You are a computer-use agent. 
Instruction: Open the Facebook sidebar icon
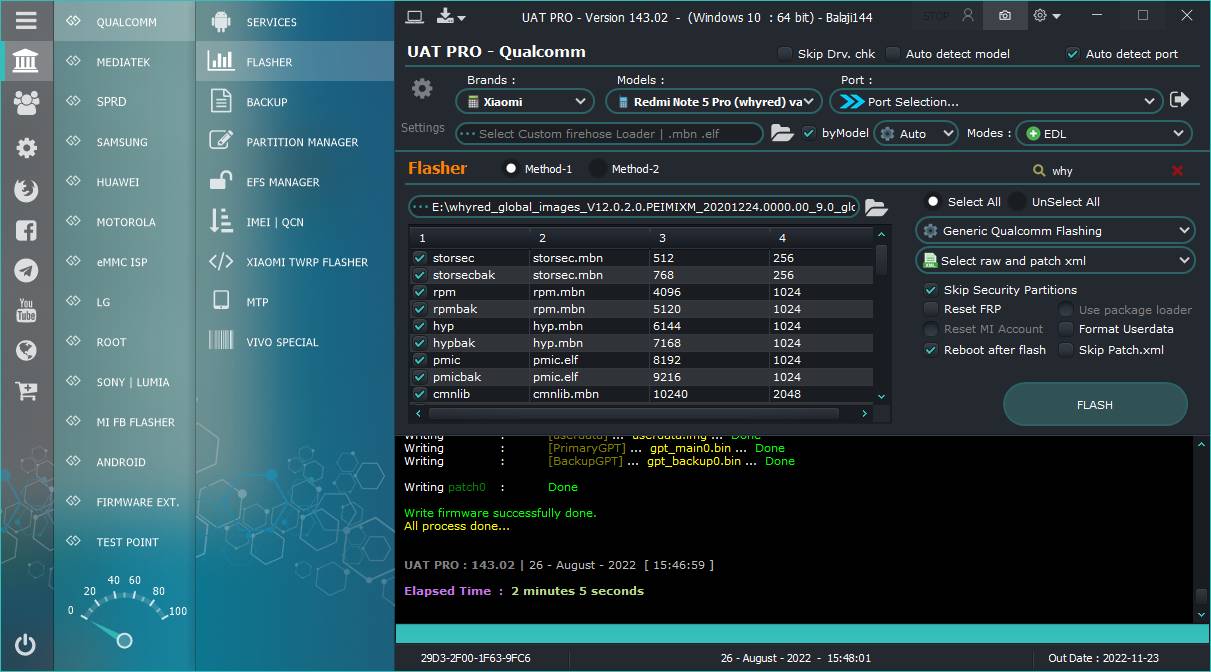point(26,231)
